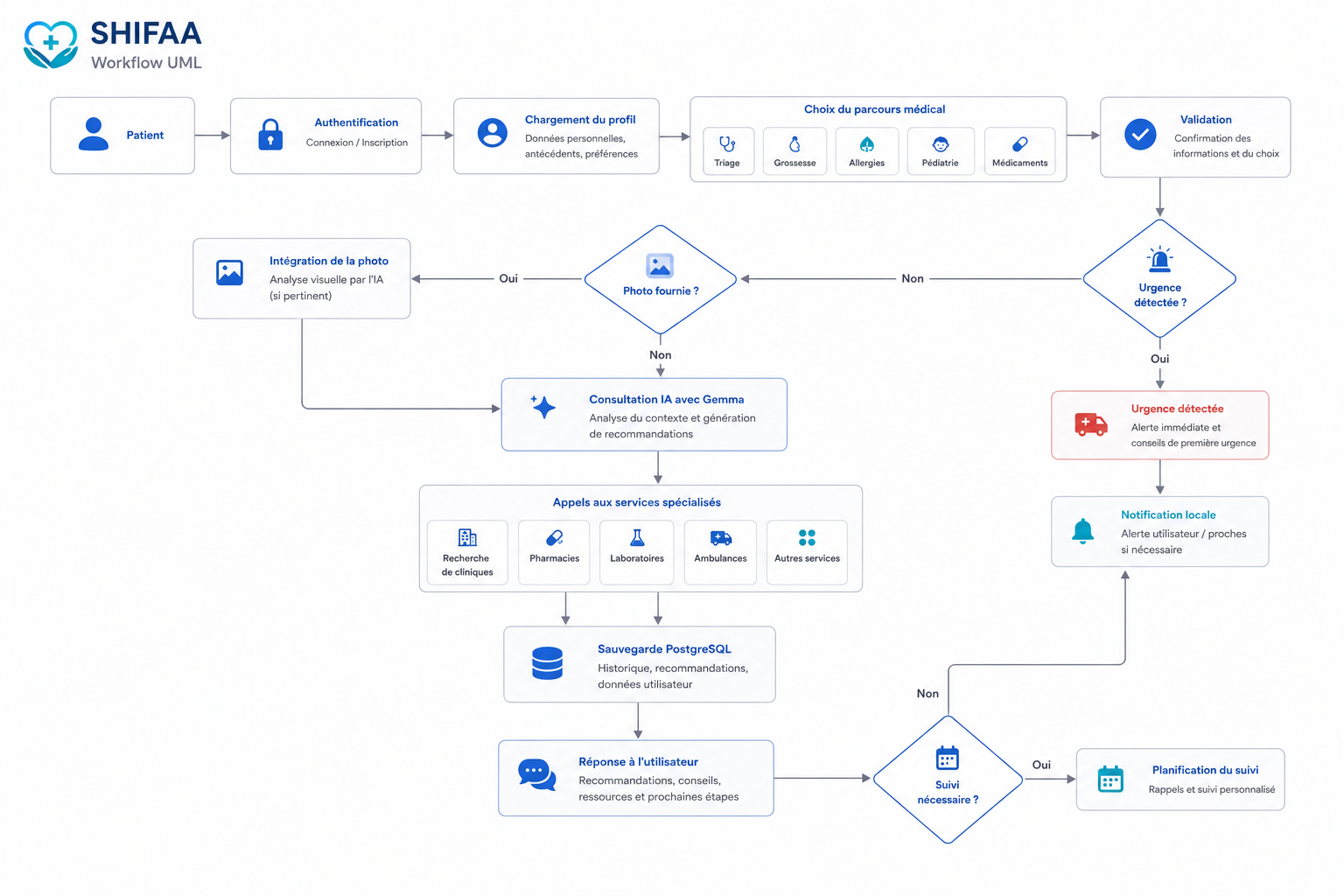Image resolution: width=1344 pixels, height=896 pixels.
Task: Open the Pharmacies service card
Action: 554,552
